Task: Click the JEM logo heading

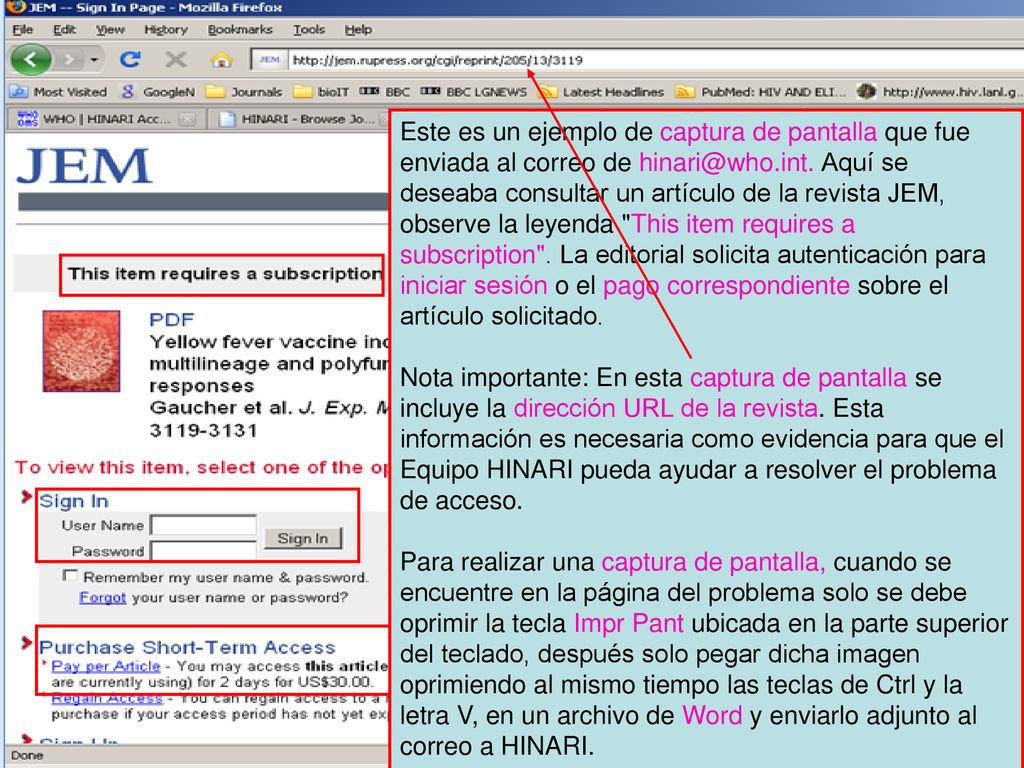Action: [x=84, y=166]
